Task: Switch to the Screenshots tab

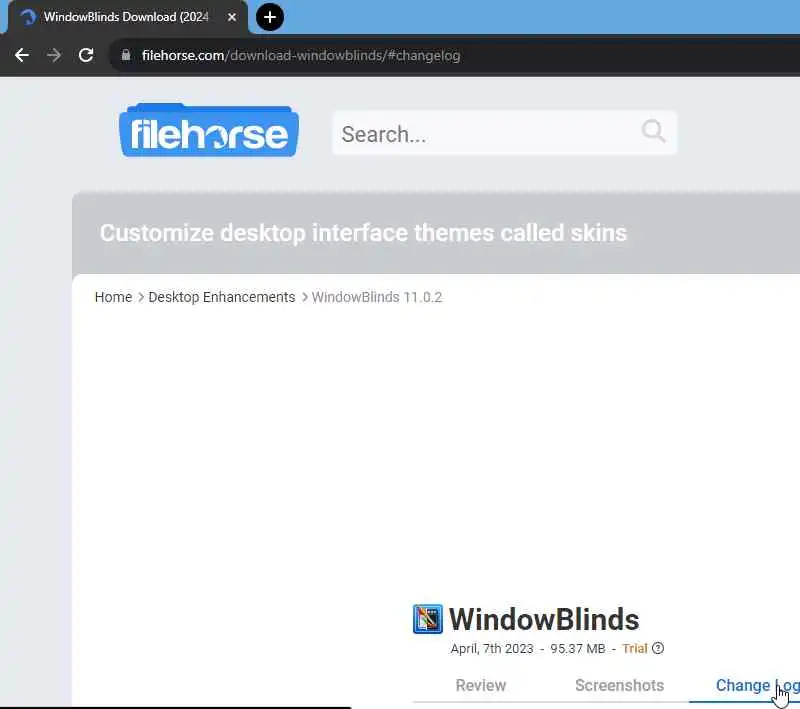Action: [x=619, y=685]
